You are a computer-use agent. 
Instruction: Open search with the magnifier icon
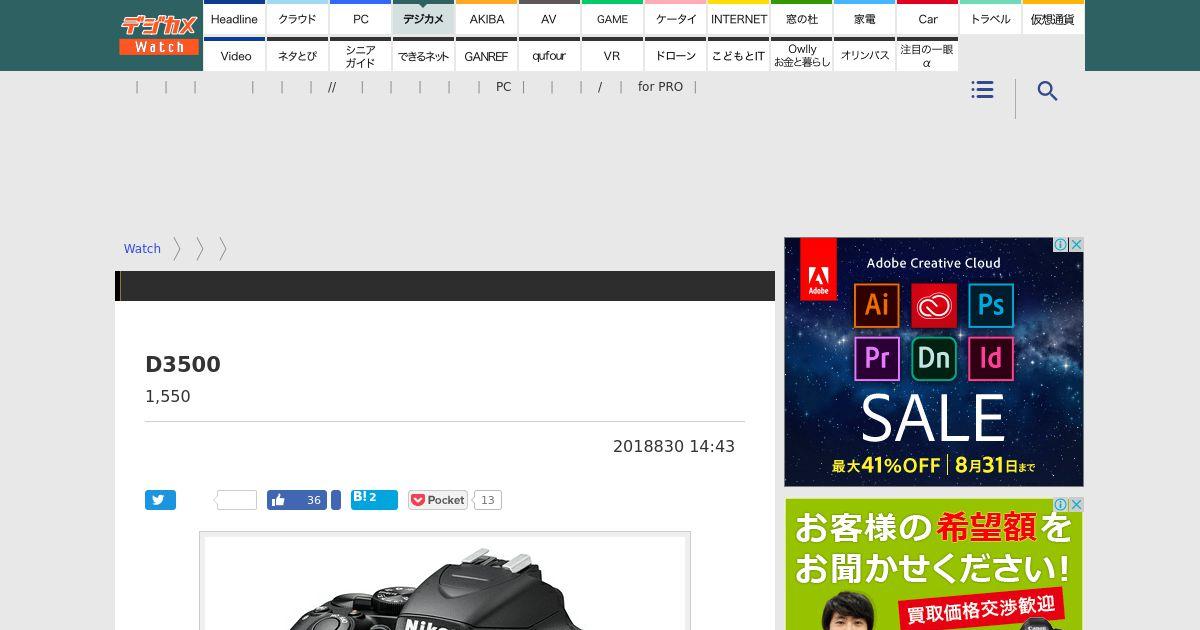[x=1047, y=91]
